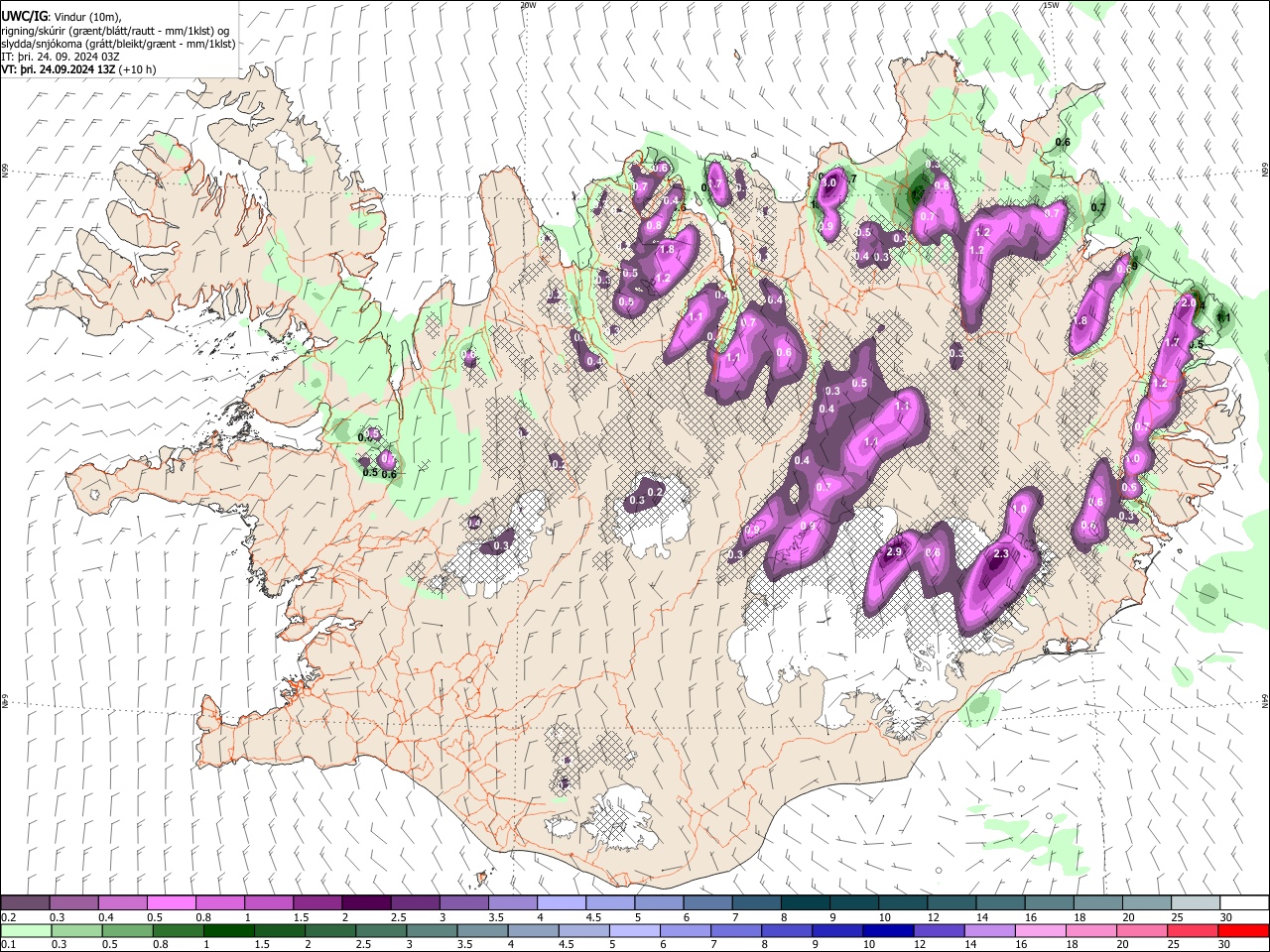Click the pale green 0.1 rain legend swatch
The image size is (1270, 952).
[26, 931]
